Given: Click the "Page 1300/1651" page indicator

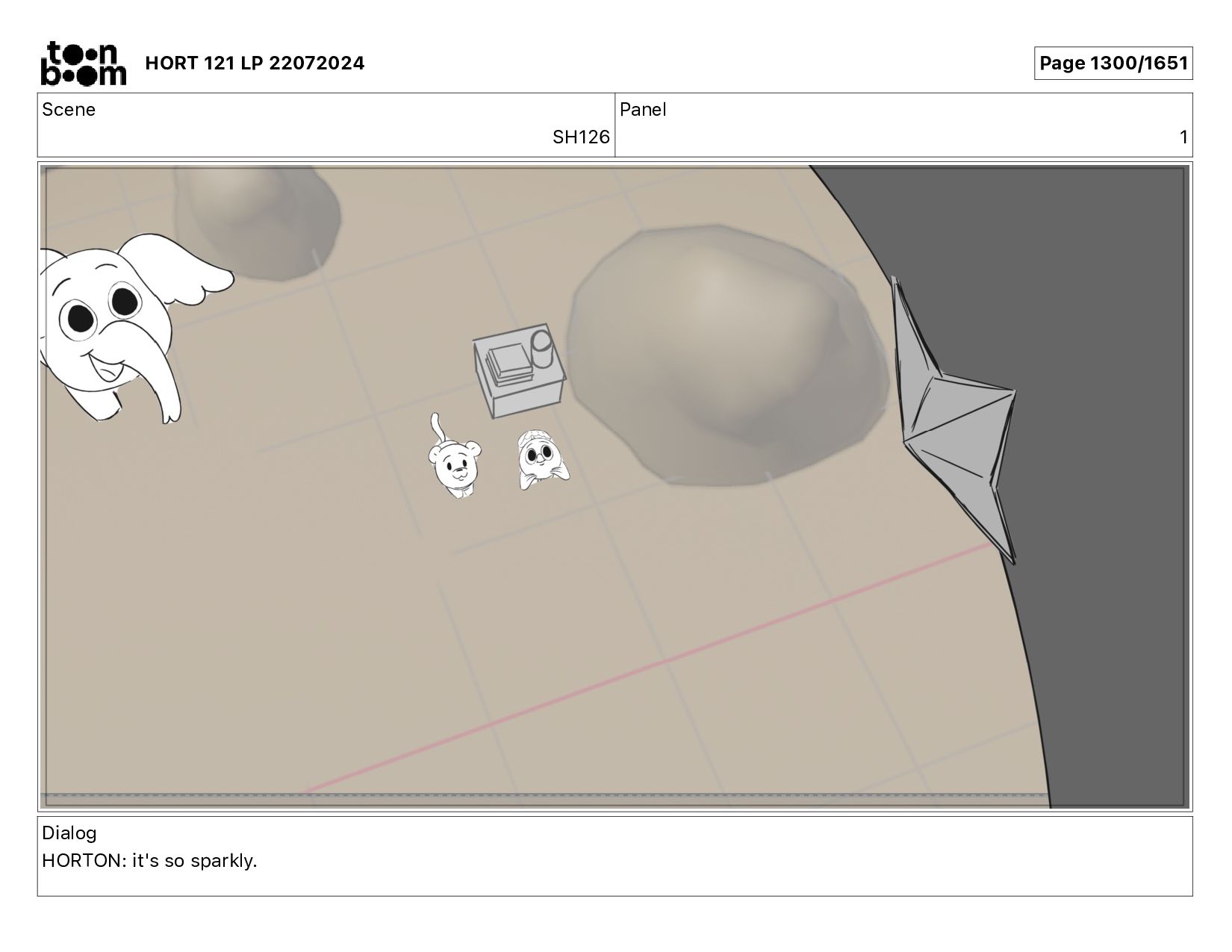Looking at the screenshot, I should 1113,63.
